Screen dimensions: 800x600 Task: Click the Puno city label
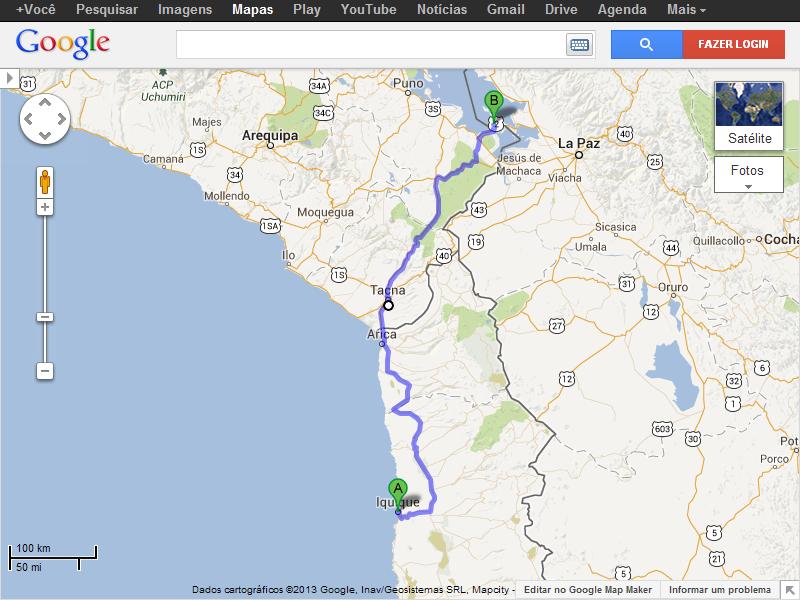coord(408,83)
